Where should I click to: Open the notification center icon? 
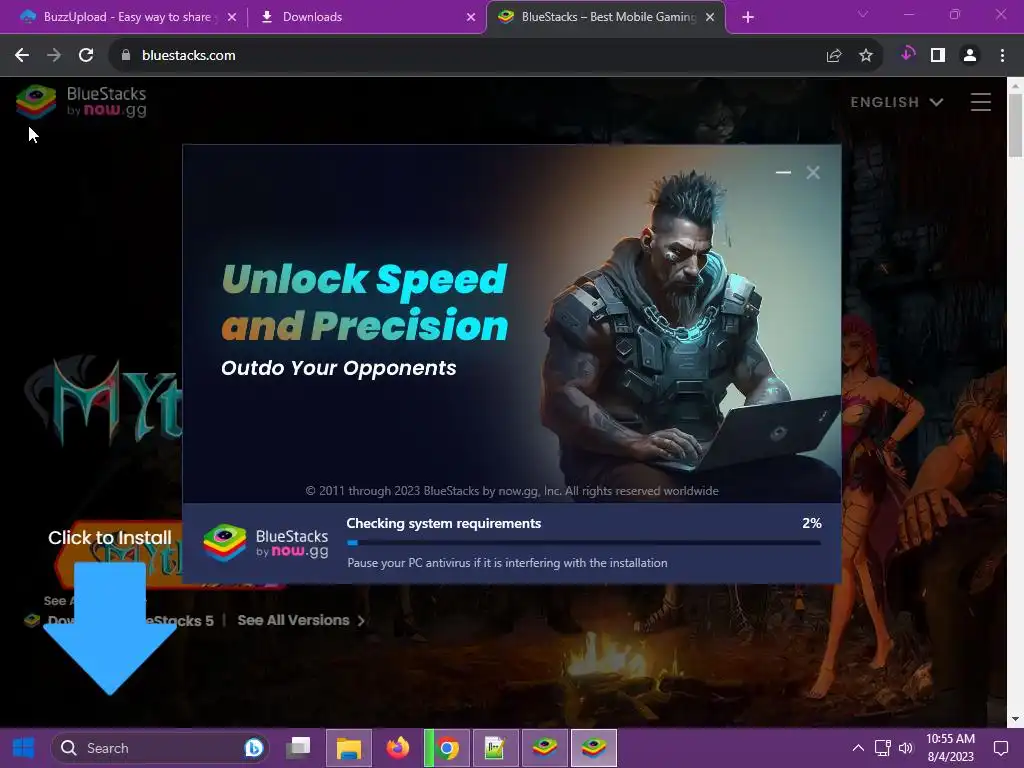[1000, 748]
